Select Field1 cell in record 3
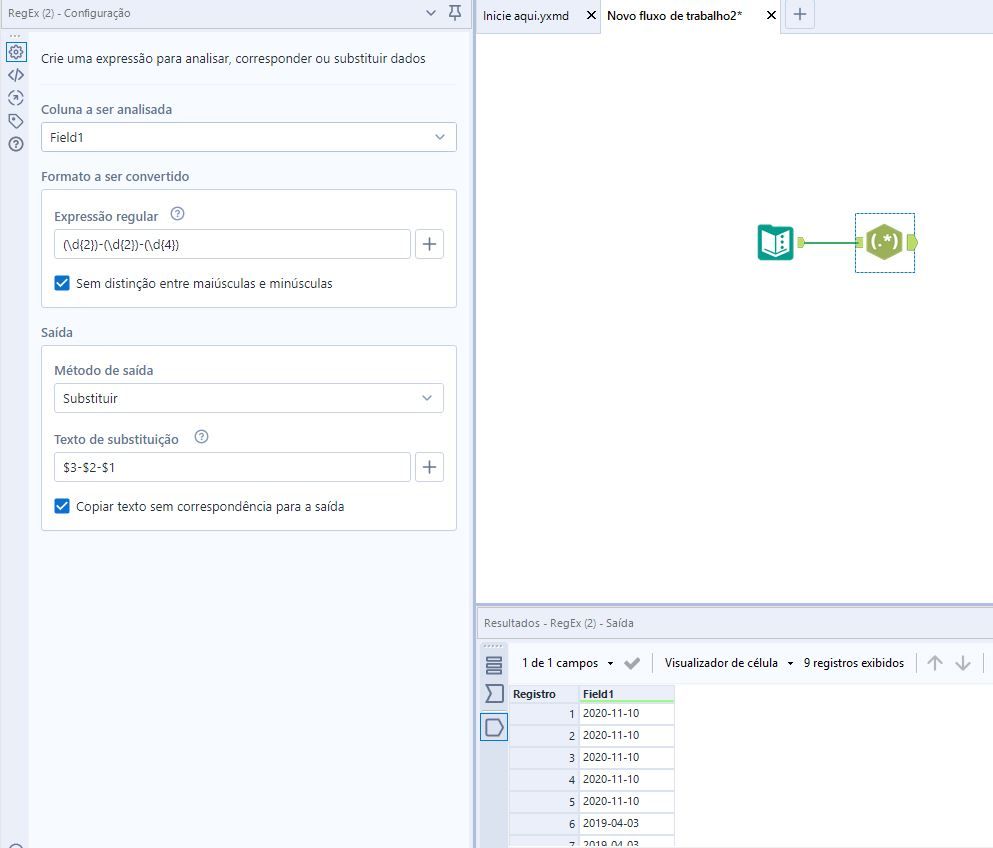The image size is (993, 848). tap(627, 757)
